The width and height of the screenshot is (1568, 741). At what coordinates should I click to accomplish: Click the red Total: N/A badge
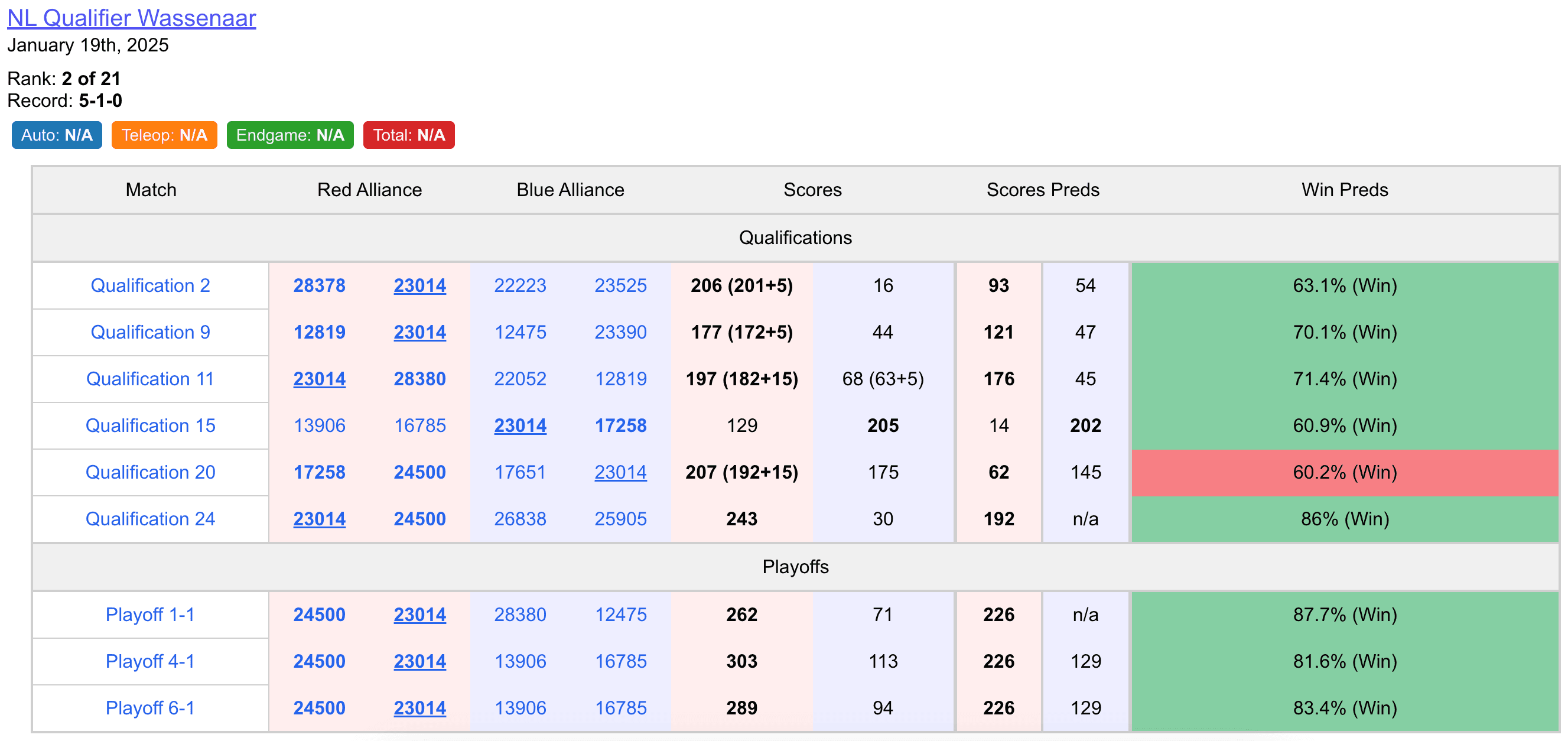pos(409,135)
